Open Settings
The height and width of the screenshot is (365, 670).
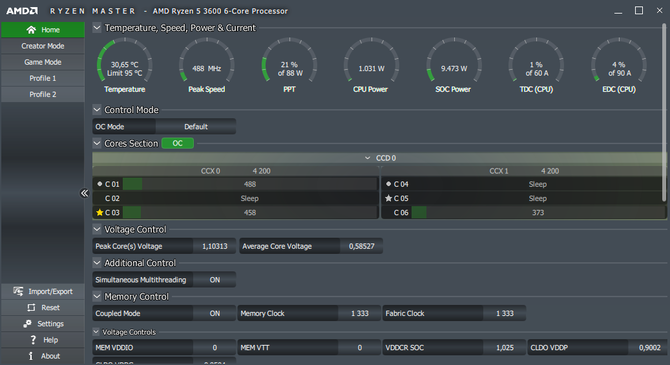43,324
